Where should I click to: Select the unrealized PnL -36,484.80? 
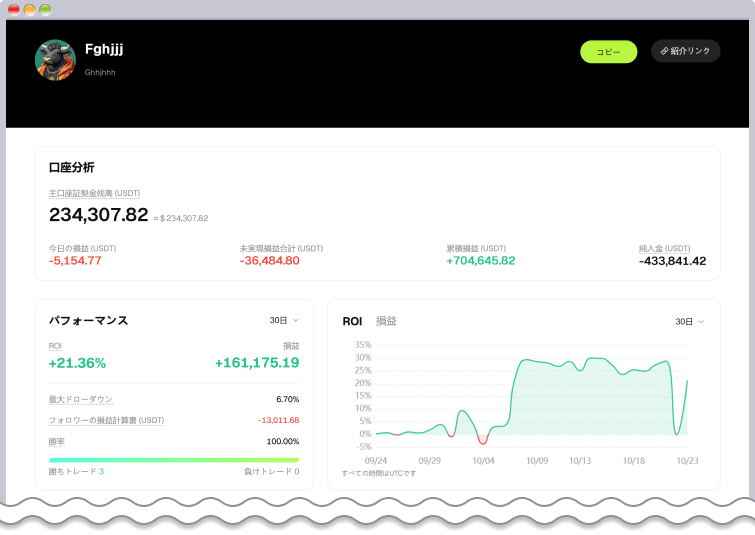tap(270, 261)
